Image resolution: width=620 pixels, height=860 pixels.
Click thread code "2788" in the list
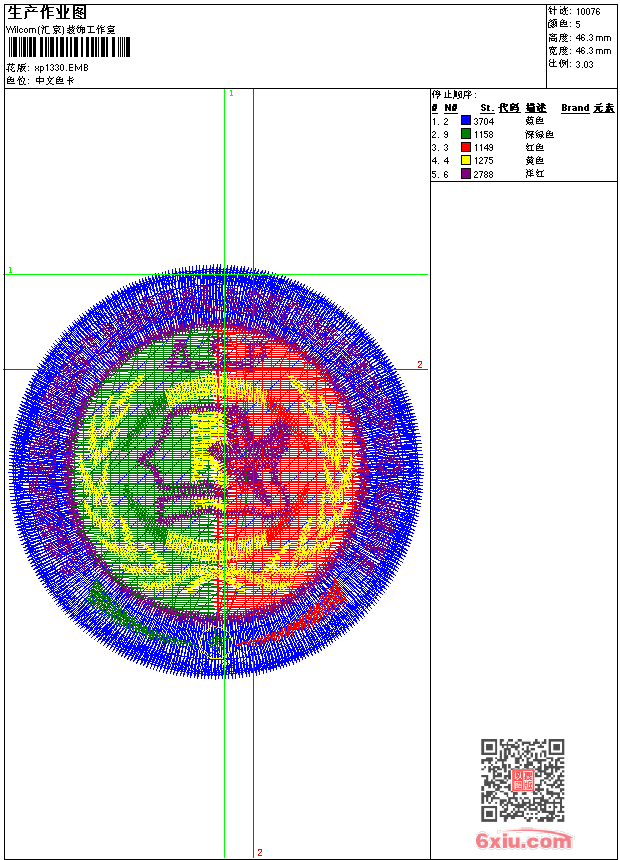[483, 174]
